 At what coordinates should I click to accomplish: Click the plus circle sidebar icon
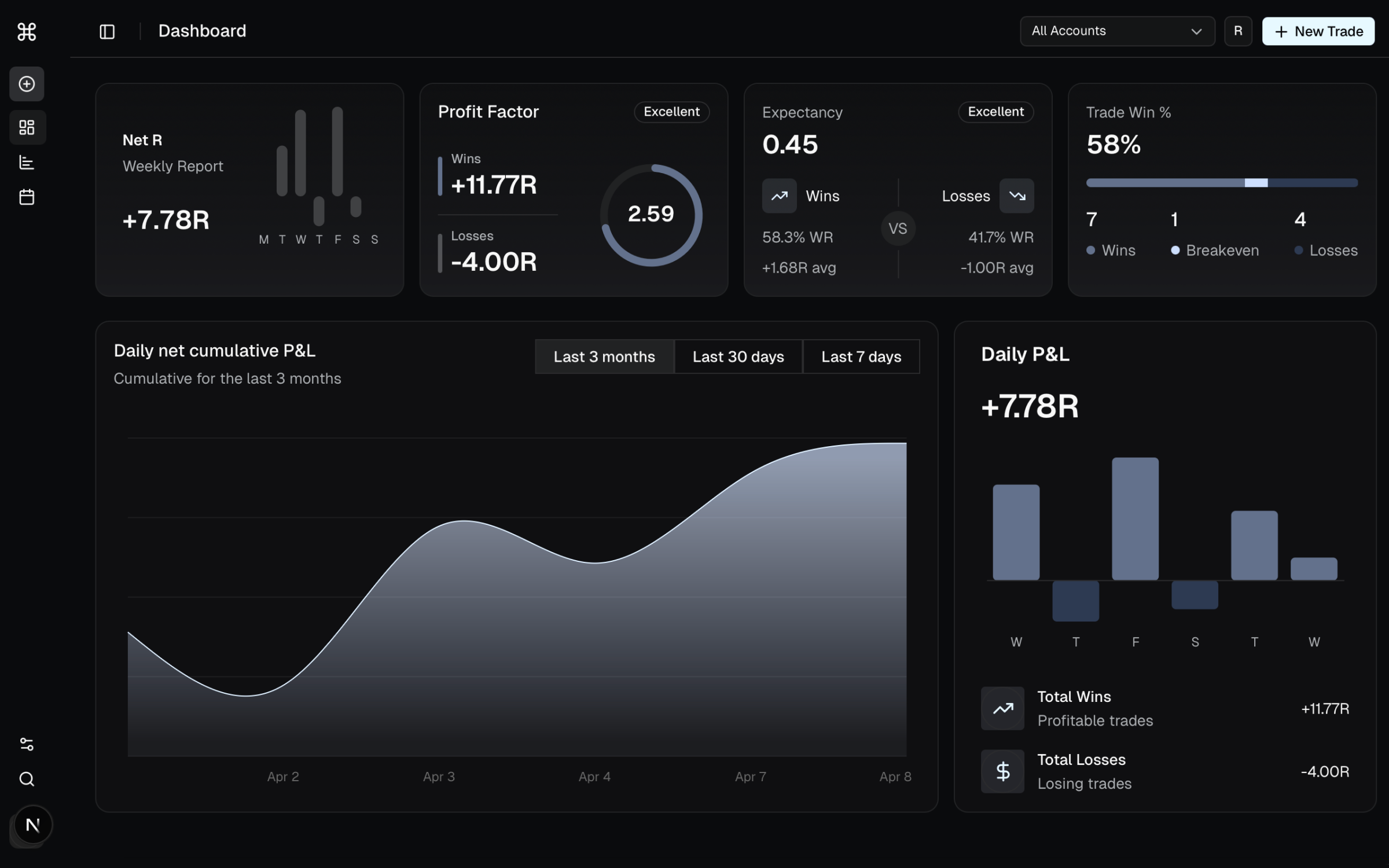27,84
